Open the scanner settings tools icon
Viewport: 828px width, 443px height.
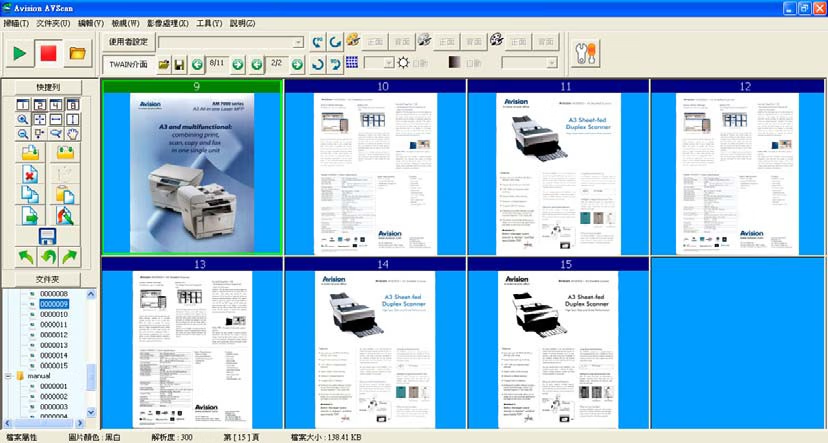[584, 53]
